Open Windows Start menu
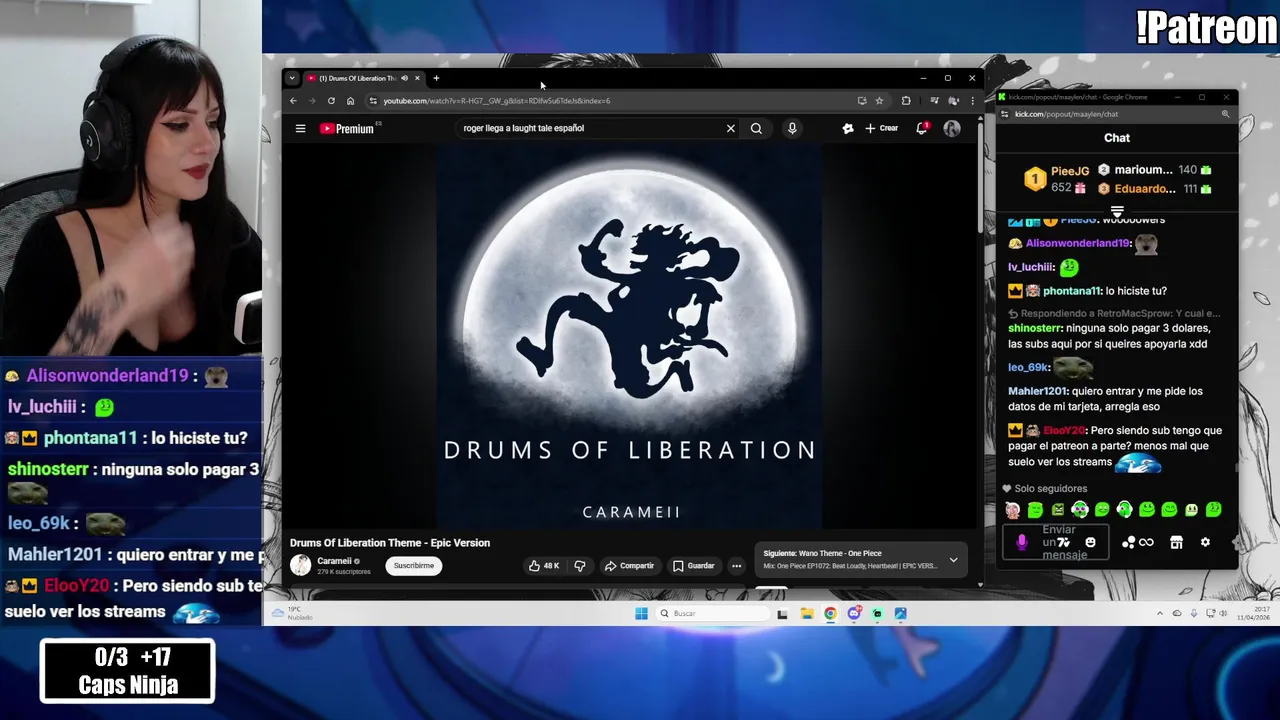This screenshot has height=720, width=1280. point(641,613)
